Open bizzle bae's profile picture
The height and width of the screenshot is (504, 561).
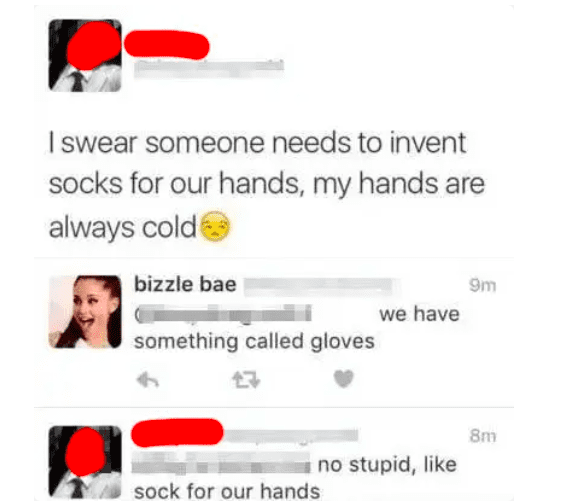coord(85,312)
